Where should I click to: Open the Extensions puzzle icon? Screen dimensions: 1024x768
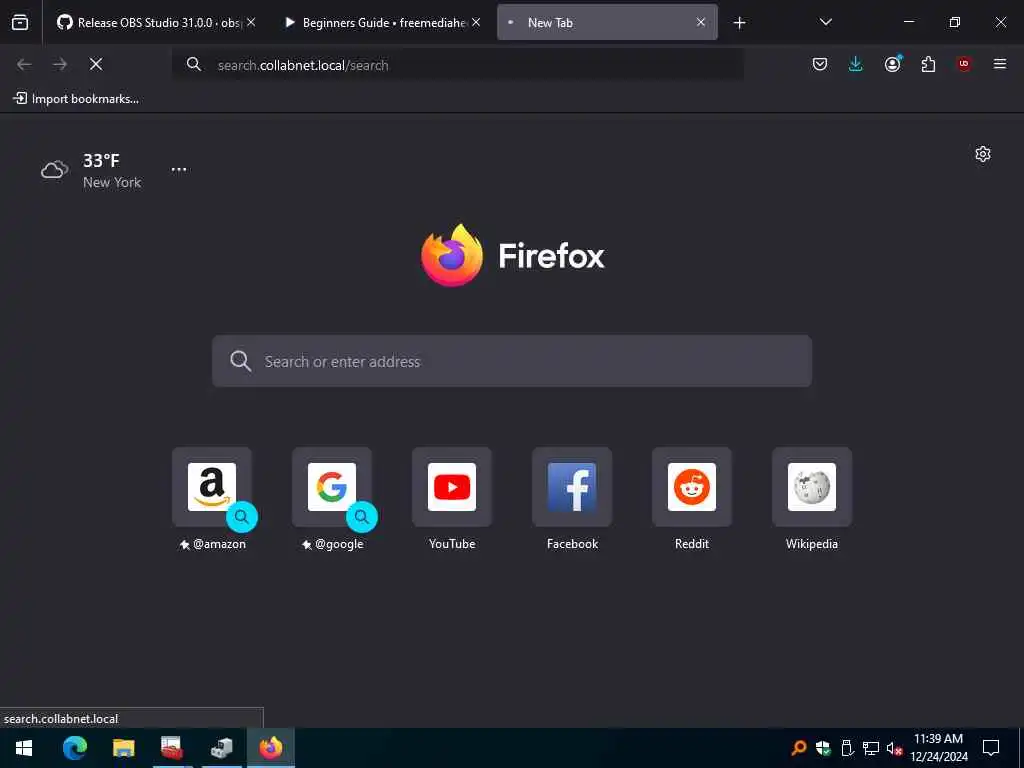tap(928, 64)
